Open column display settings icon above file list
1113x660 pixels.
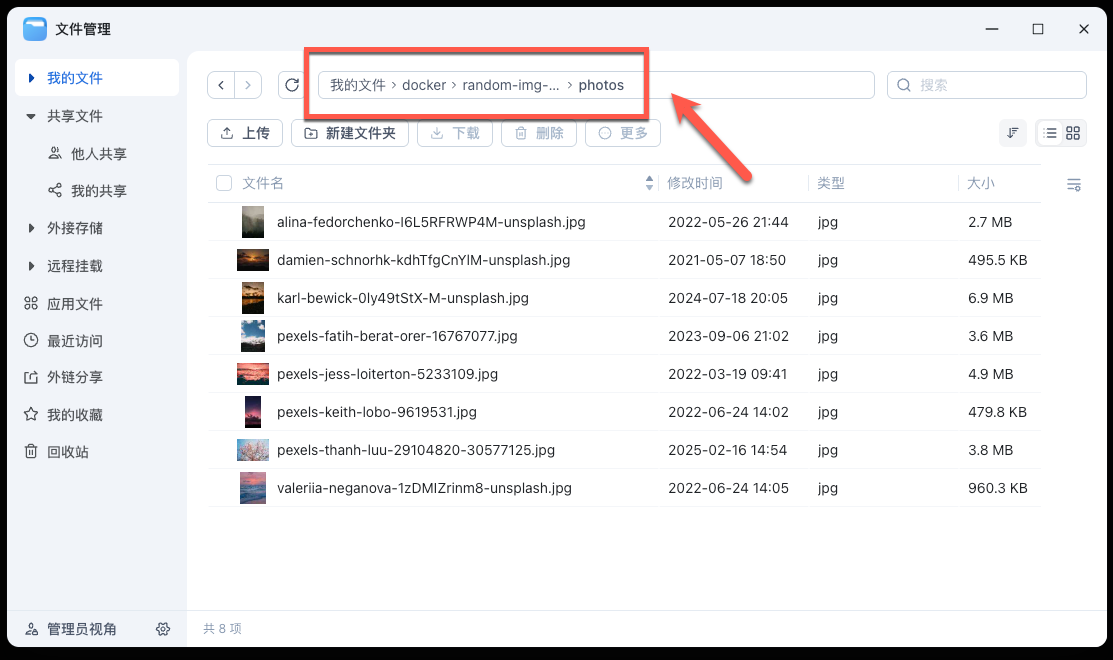pyautogui.click(x=1074, y=184)
